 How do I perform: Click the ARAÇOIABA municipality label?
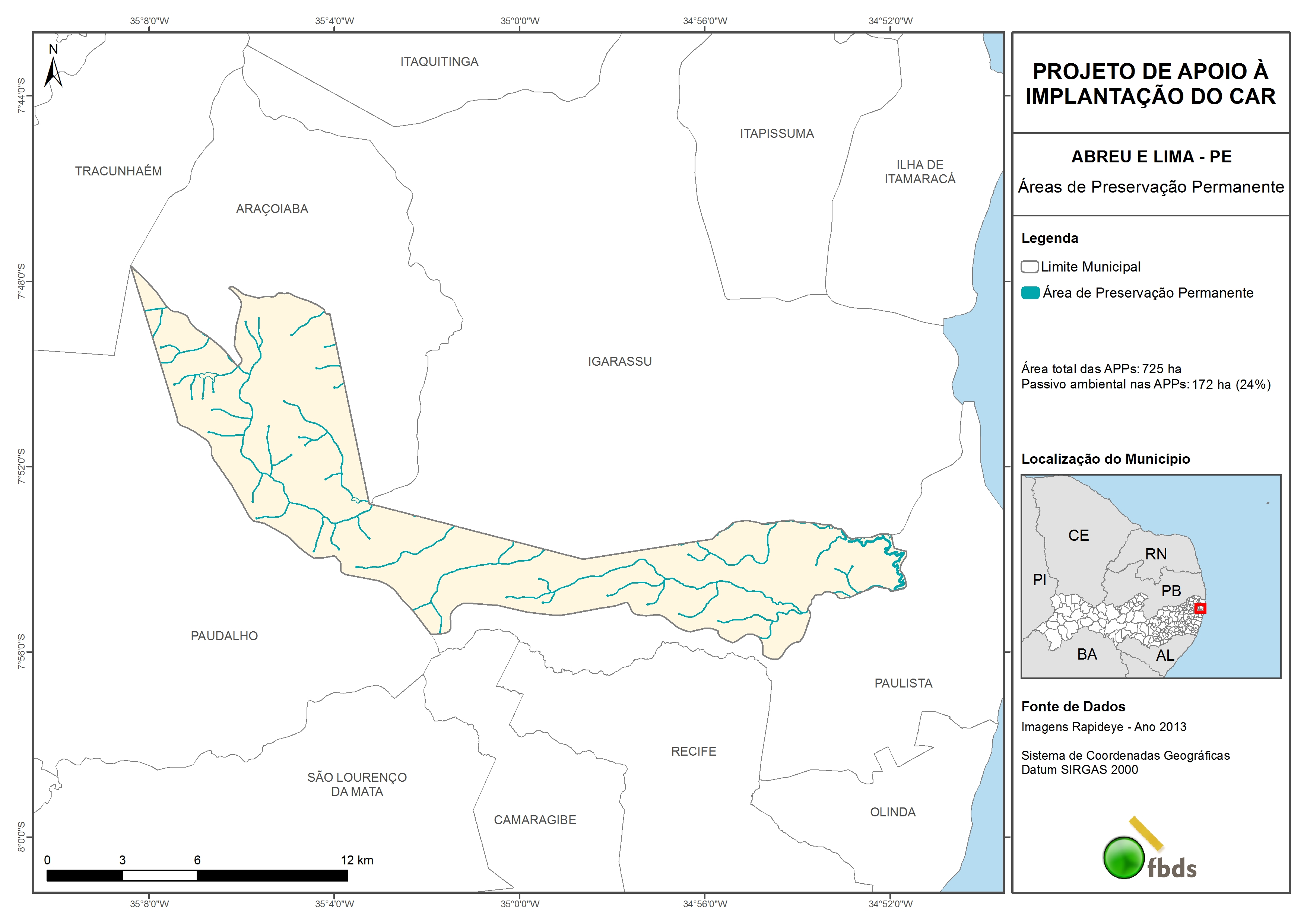click(272, 209)
